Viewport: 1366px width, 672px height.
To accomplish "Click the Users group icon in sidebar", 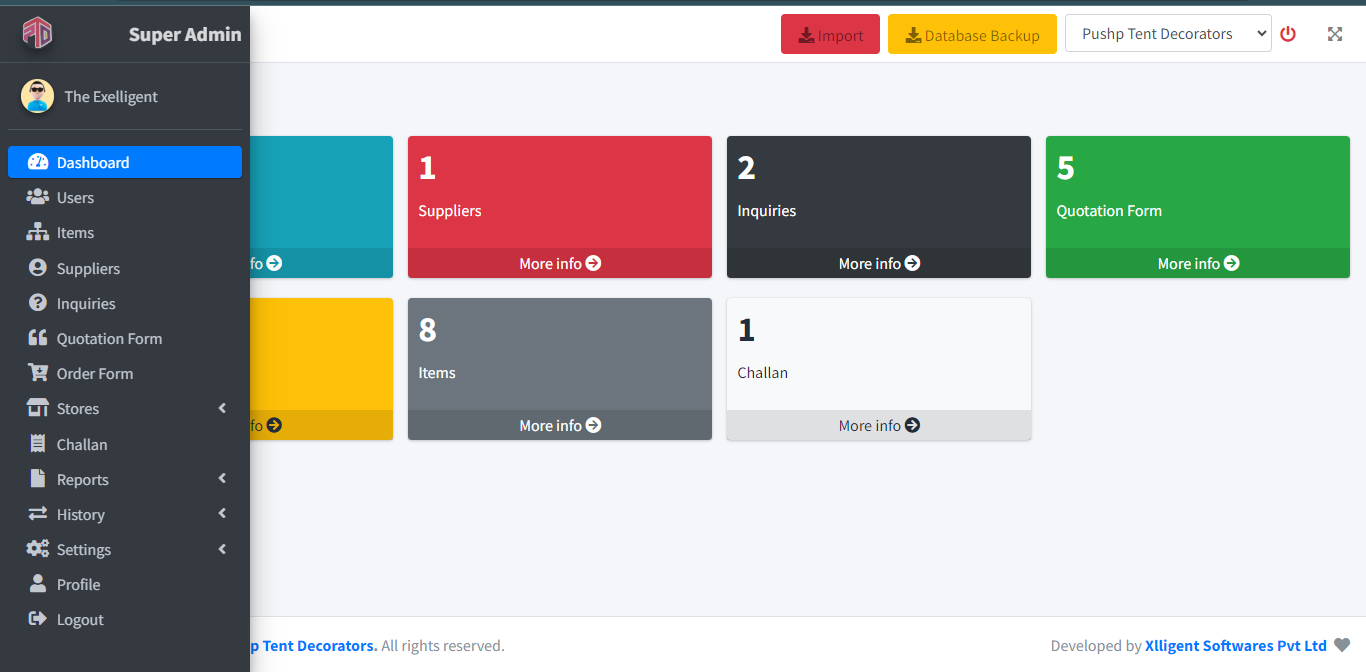I will coord(38,197).
